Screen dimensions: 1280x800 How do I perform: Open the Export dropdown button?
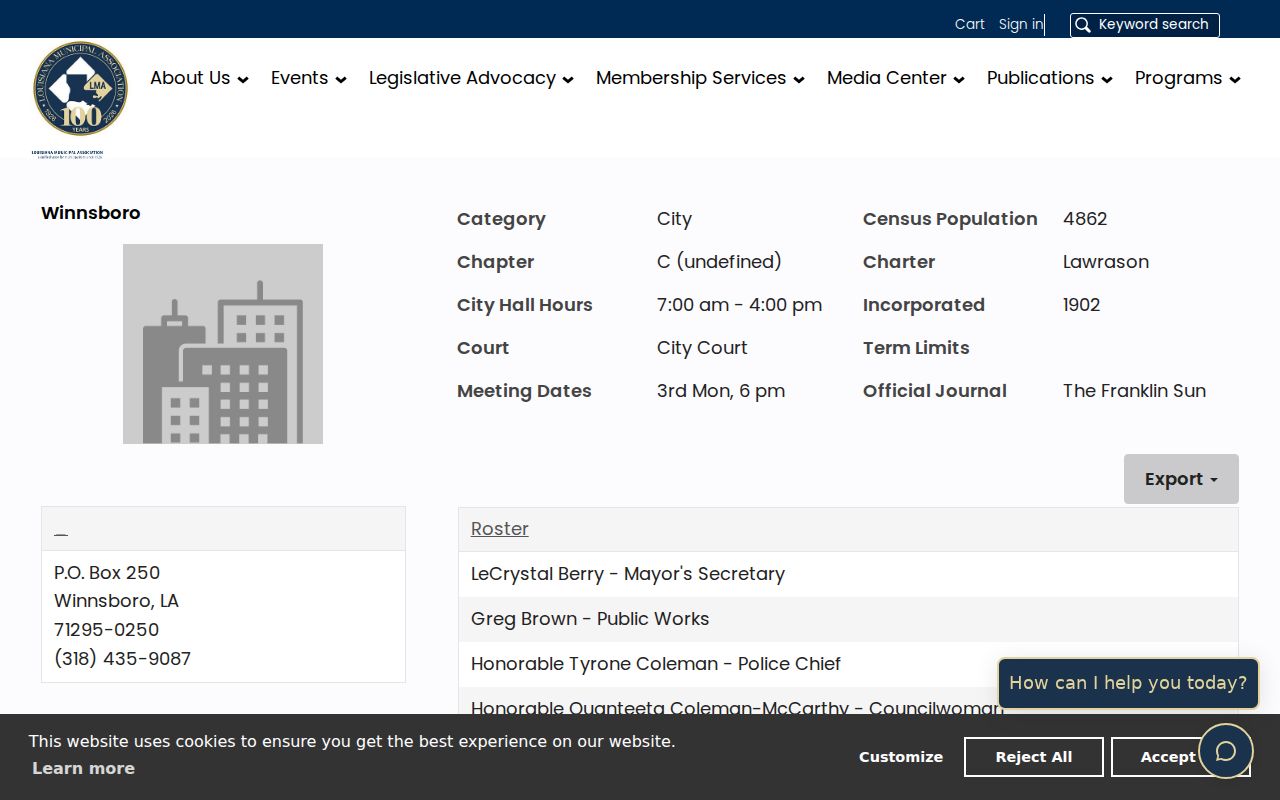point(1181,479)
